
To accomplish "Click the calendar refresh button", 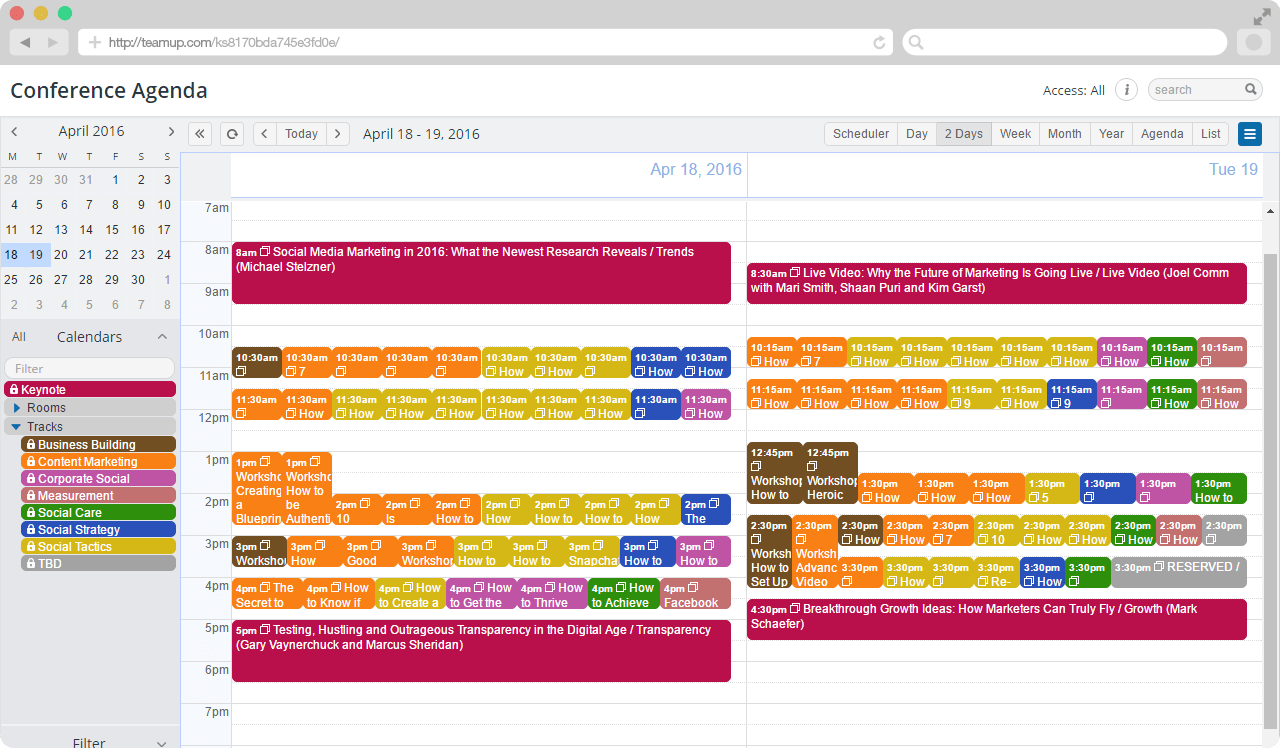I will click(231, 134).
